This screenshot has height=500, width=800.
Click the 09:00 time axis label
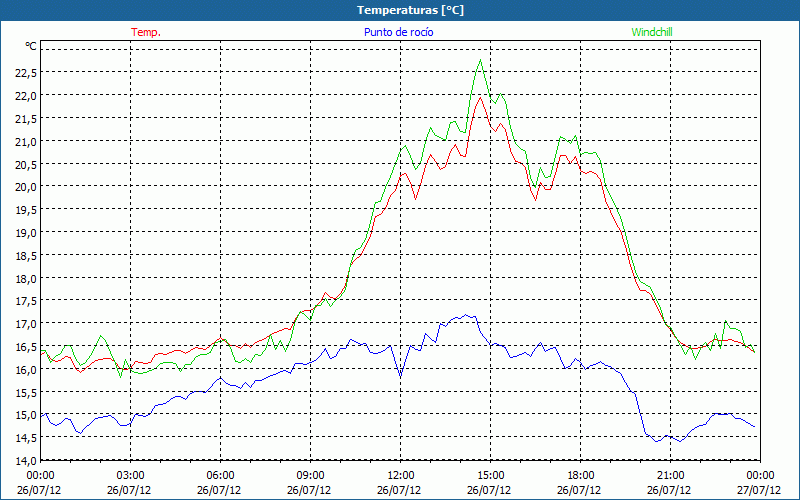pos(310,476)
